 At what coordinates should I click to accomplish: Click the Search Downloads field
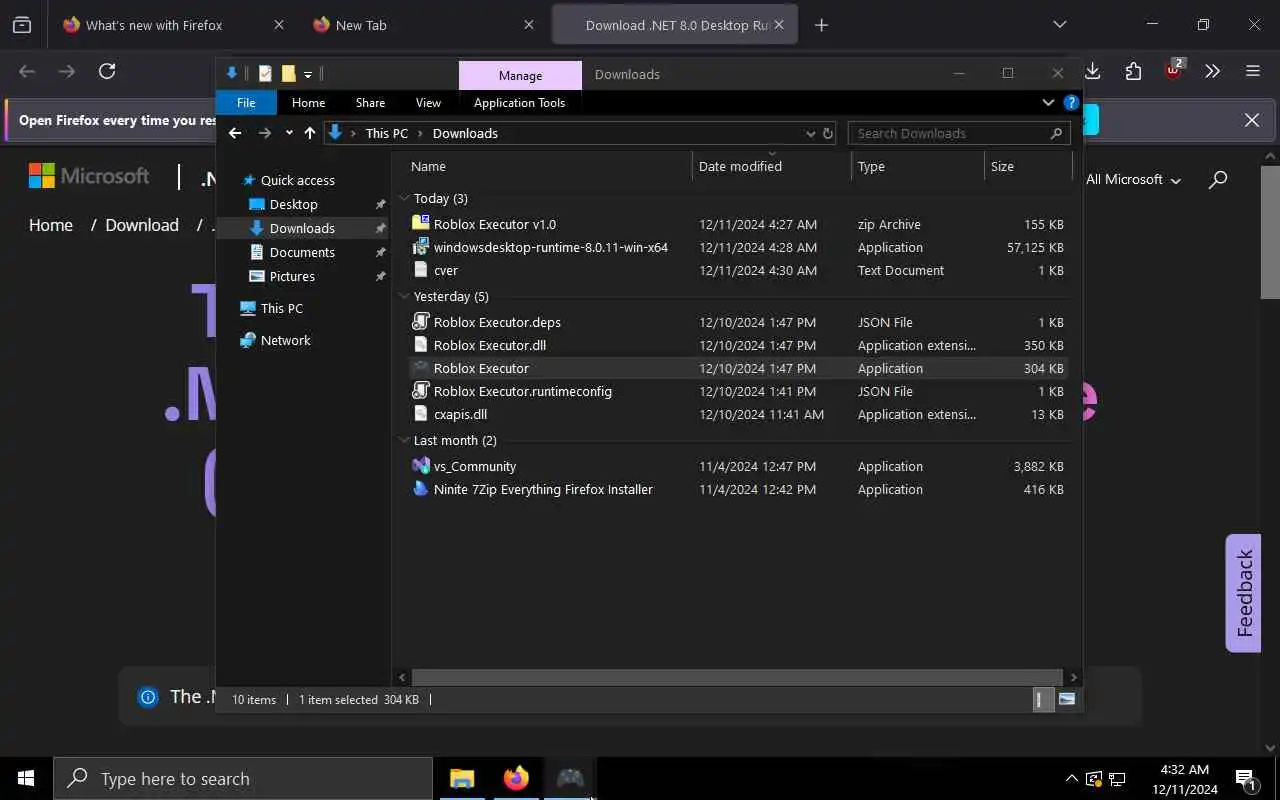[958, 133]
